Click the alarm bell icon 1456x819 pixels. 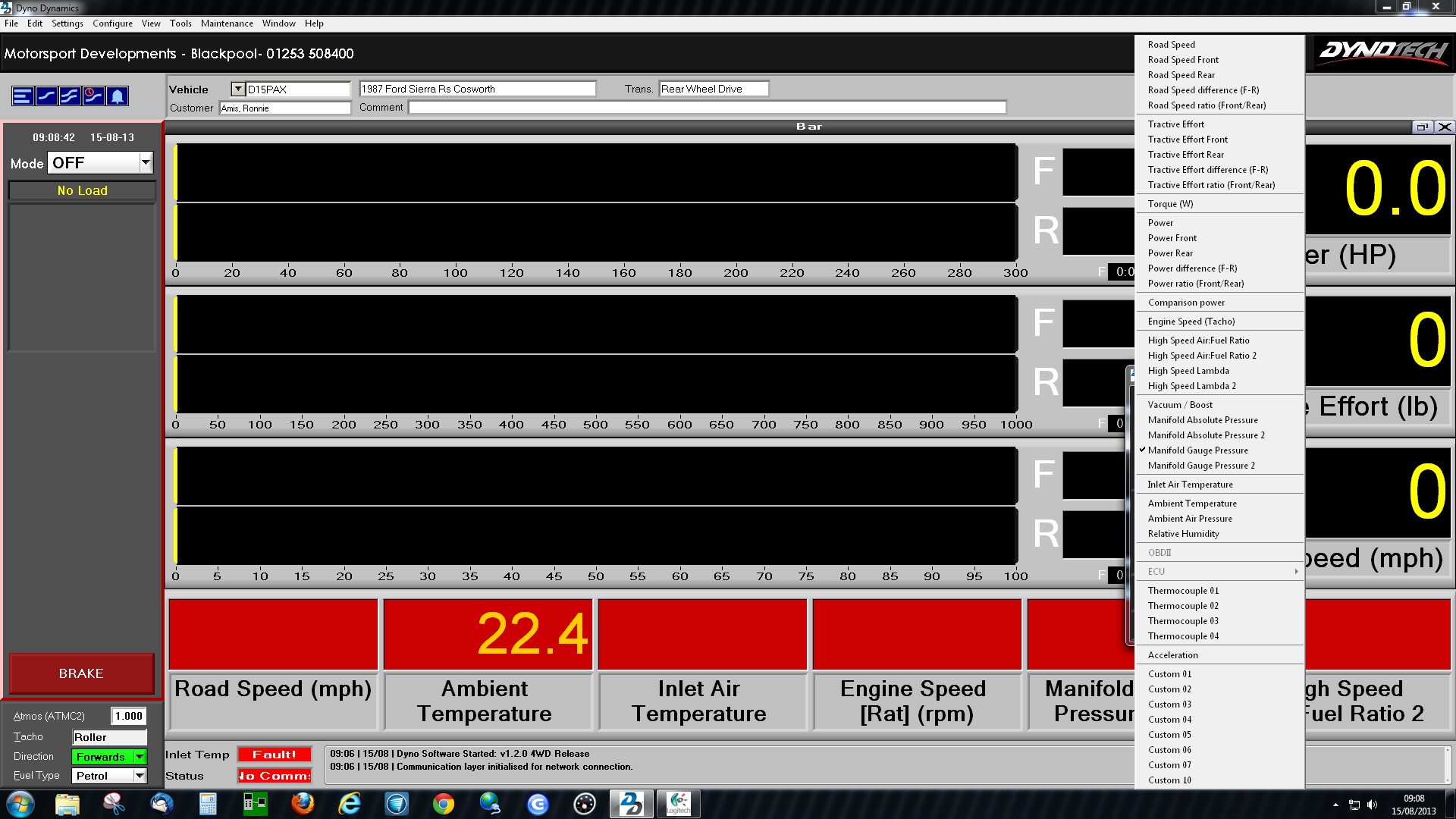[x=117, y=96]
